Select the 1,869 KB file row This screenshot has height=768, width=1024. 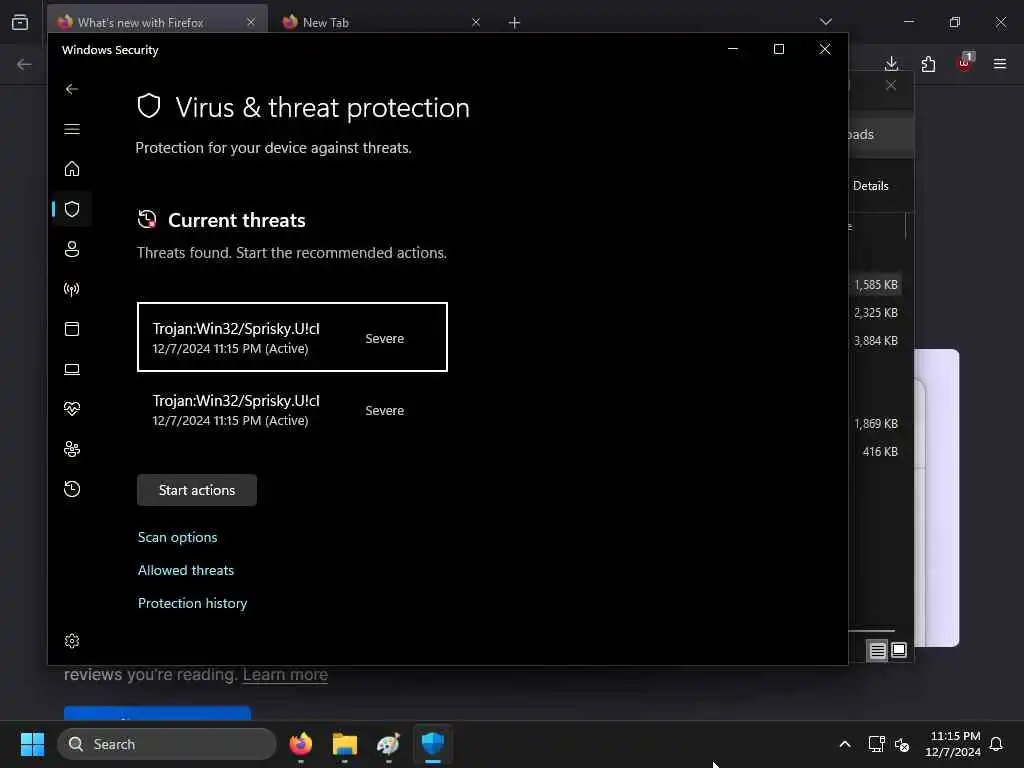(876, 424)
